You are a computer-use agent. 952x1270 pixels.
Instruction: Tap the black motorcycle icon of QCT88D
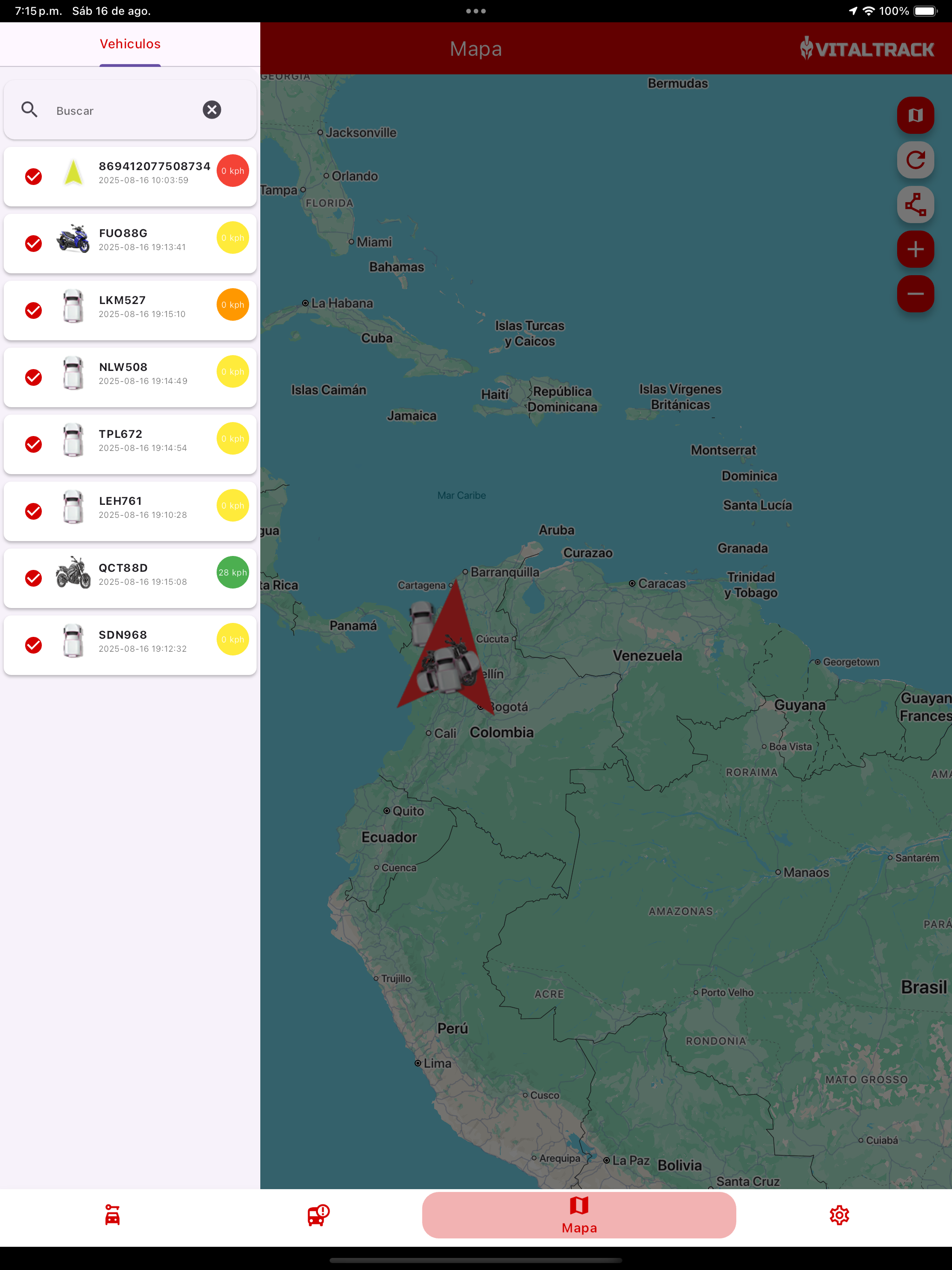coord(73,572)
